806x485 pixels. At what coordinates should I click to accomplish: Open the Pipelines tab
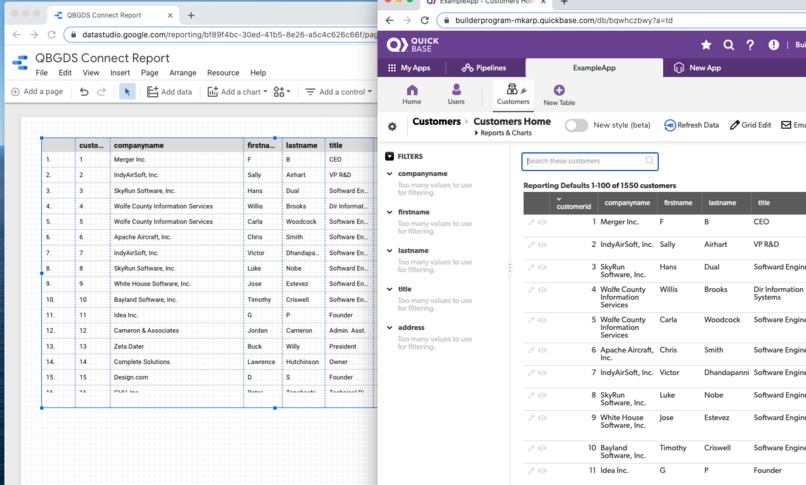click(484, 68)
